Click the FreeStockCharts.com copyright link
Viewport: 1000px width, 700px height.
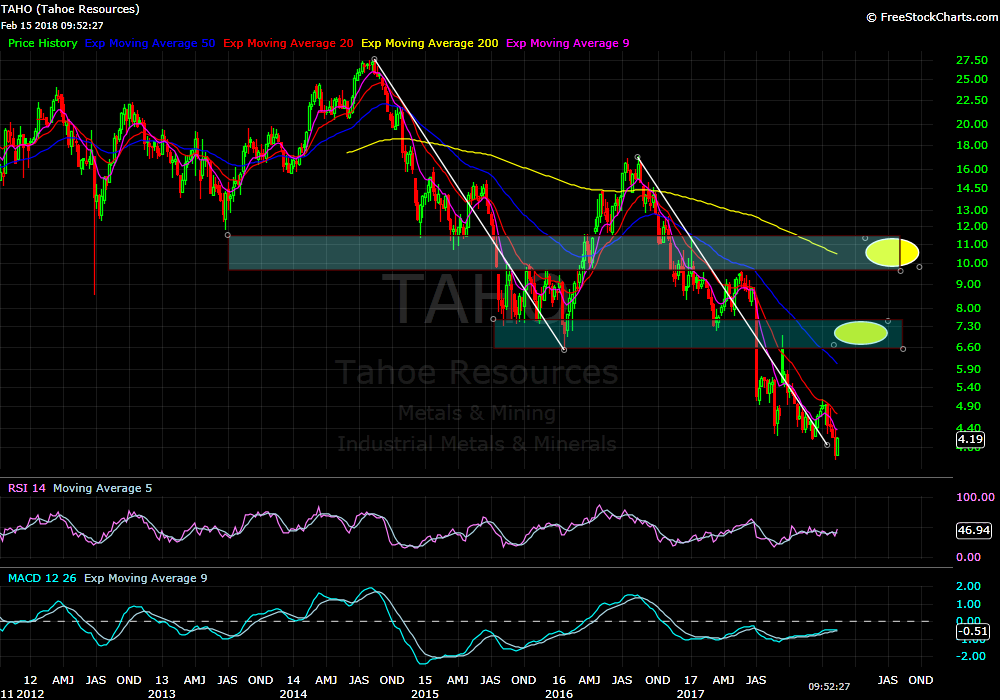pos(929,17)
